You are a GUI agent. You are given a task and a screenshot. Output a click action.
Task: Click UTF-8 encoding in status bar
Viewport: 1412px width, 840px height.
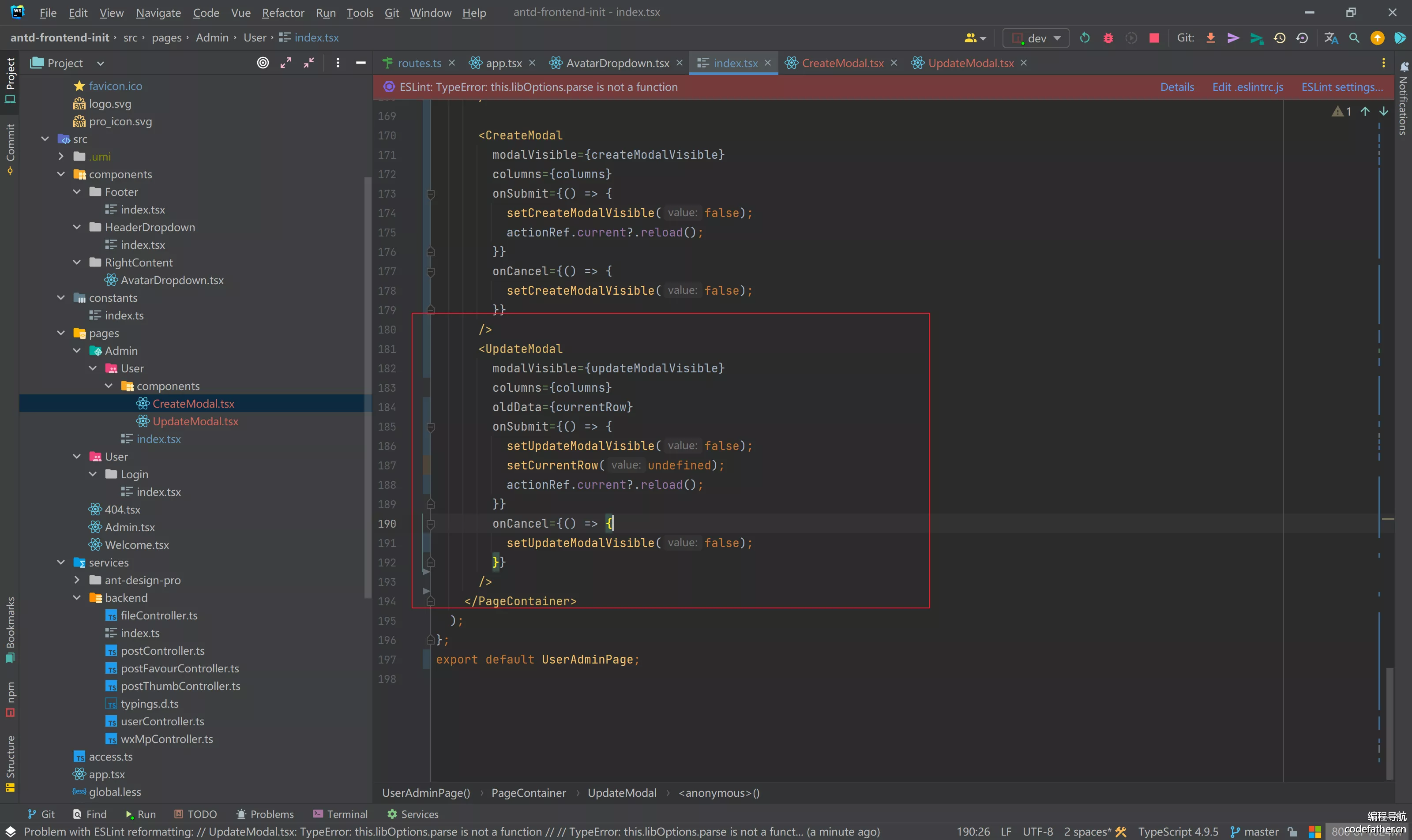[x=1038, y=832]
